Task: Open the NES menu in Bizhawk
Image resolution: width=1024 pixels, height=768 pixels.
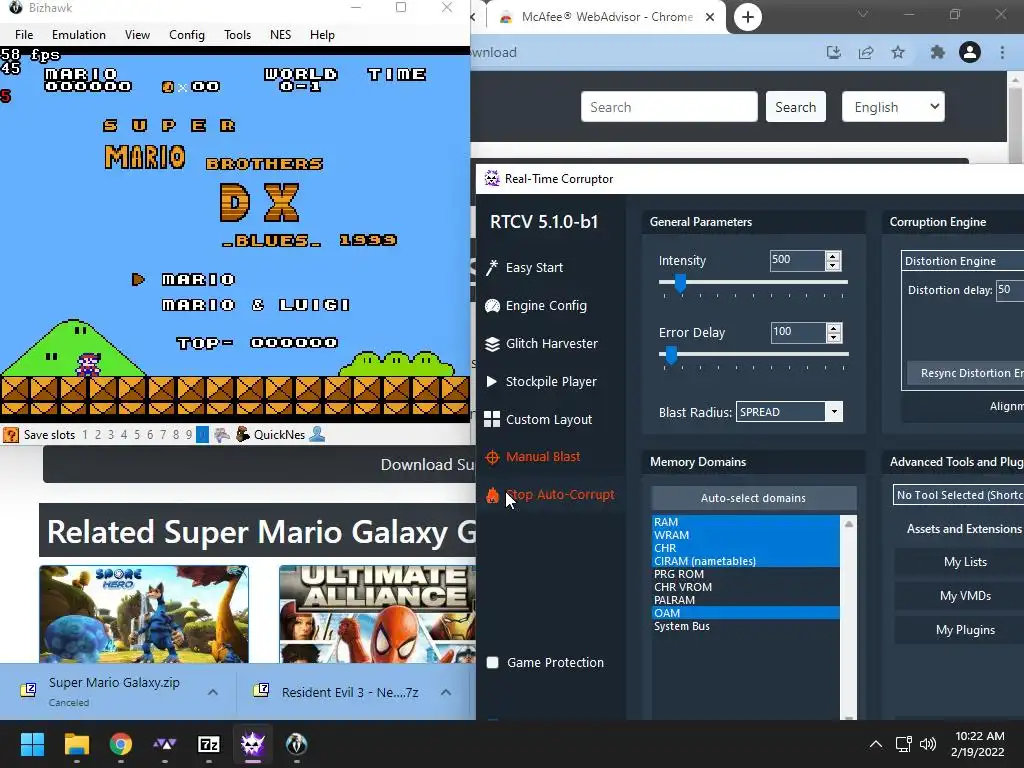Action: tap(281, 35)
